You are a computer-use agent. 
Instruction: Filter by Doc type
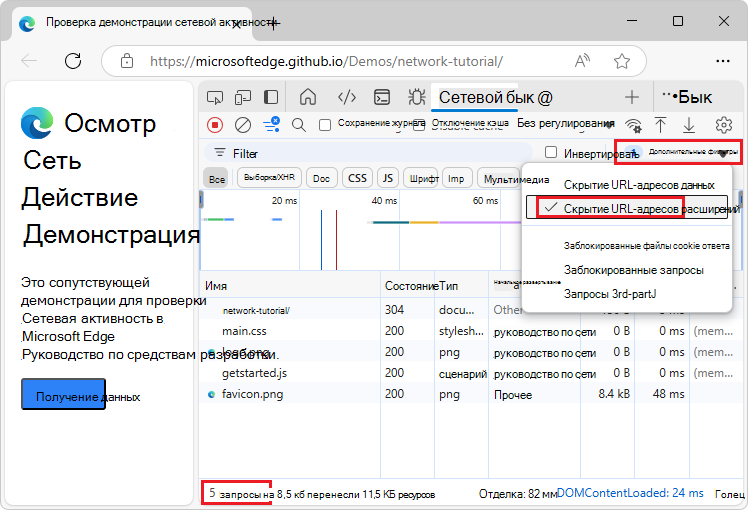(x=322, y=178)
